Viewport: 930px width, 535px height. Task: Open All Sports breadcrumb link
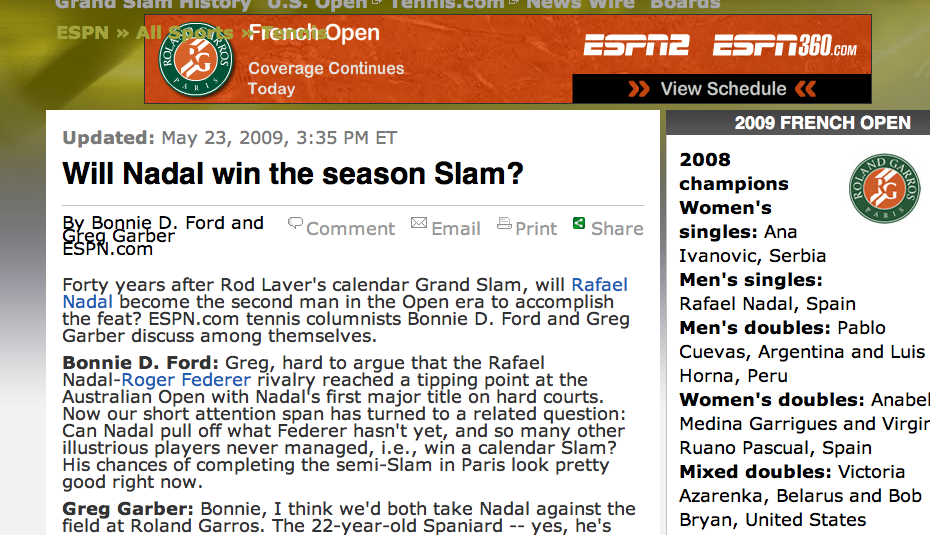pos(184,33)
